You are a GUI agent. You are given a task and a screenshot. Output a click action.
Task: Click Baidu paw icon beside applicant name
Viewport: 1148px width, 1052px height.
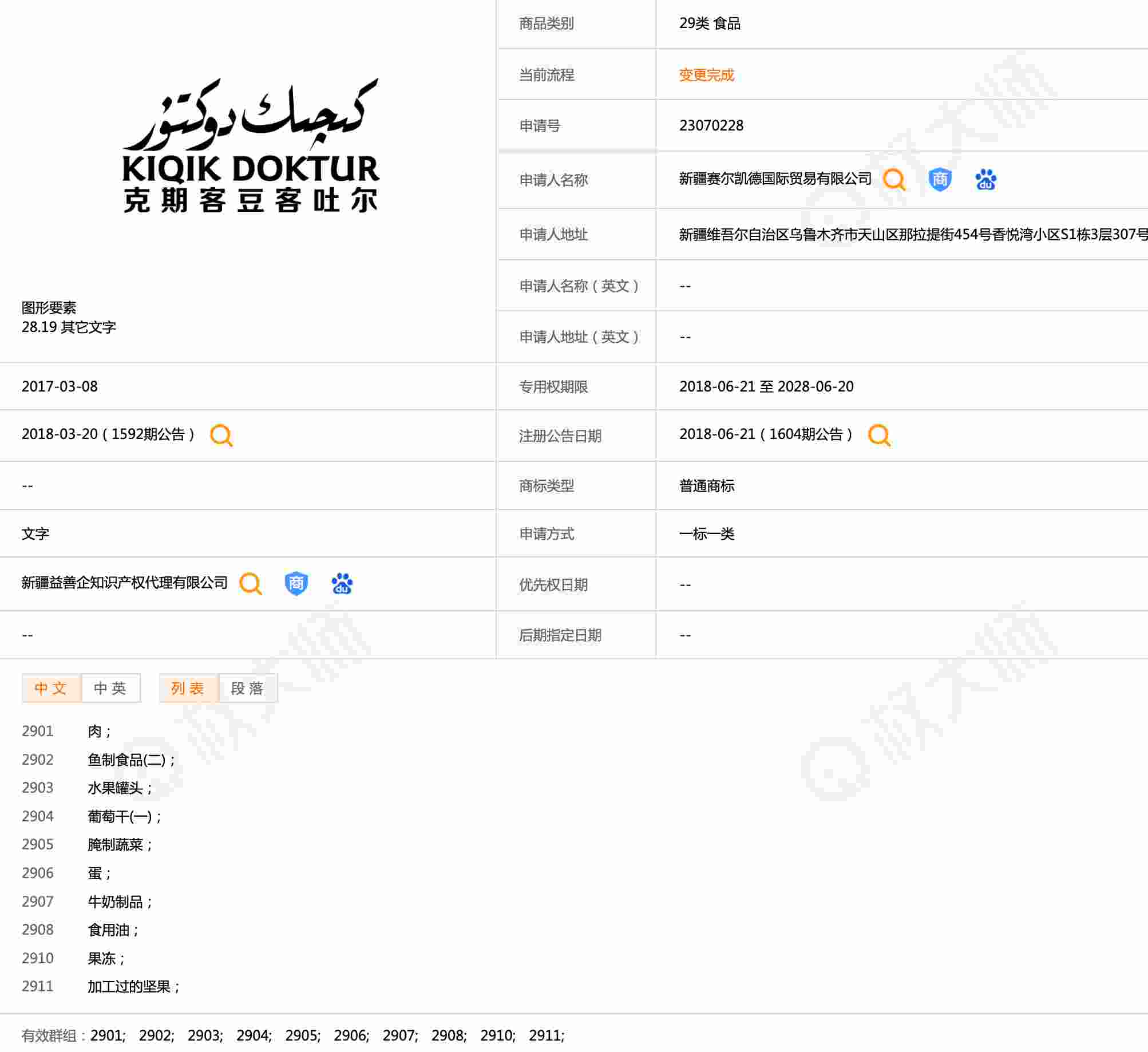point(985,180)
